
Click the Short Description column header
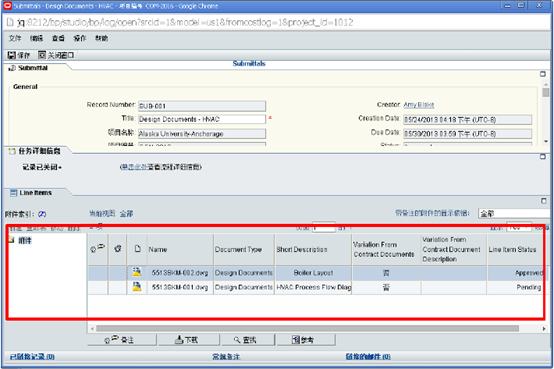point(302,250)
